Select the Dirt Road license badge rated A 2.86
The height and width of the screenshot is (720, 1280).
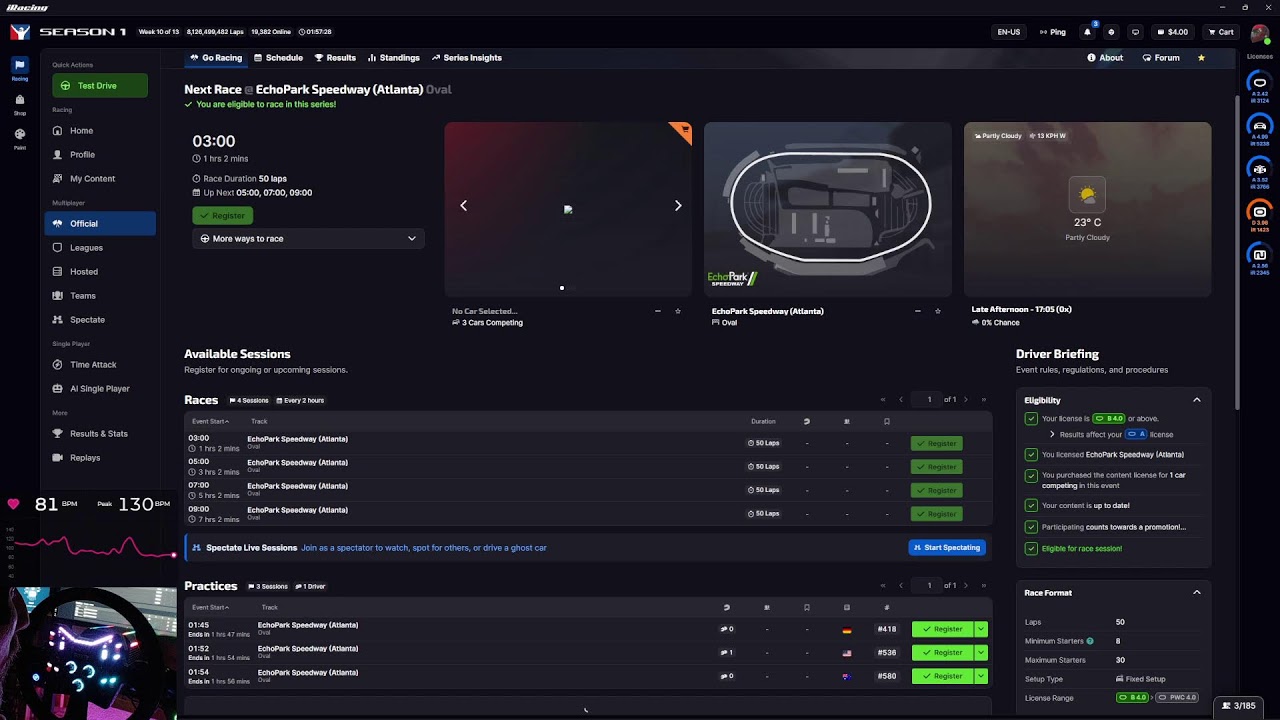[1260, 258]
